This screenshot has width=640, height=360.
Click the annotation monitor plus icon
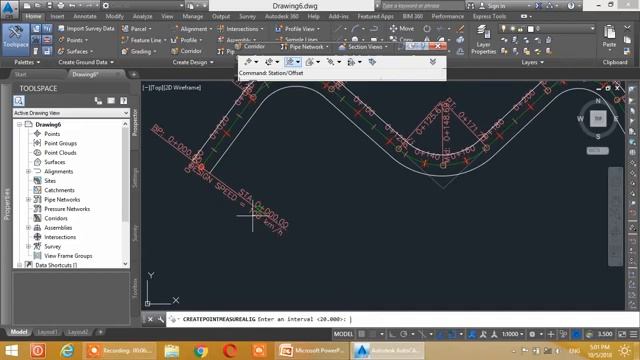(x=551, y=334)
